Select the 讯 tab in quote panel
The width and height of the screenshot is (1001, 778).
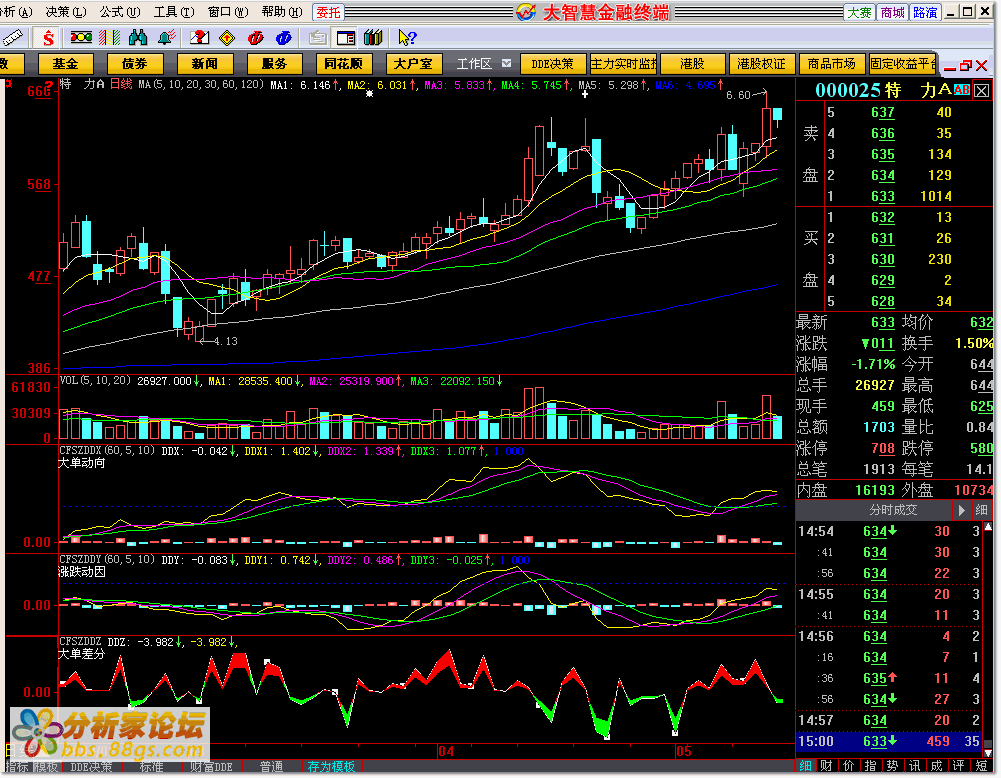[x=914, y=766]
